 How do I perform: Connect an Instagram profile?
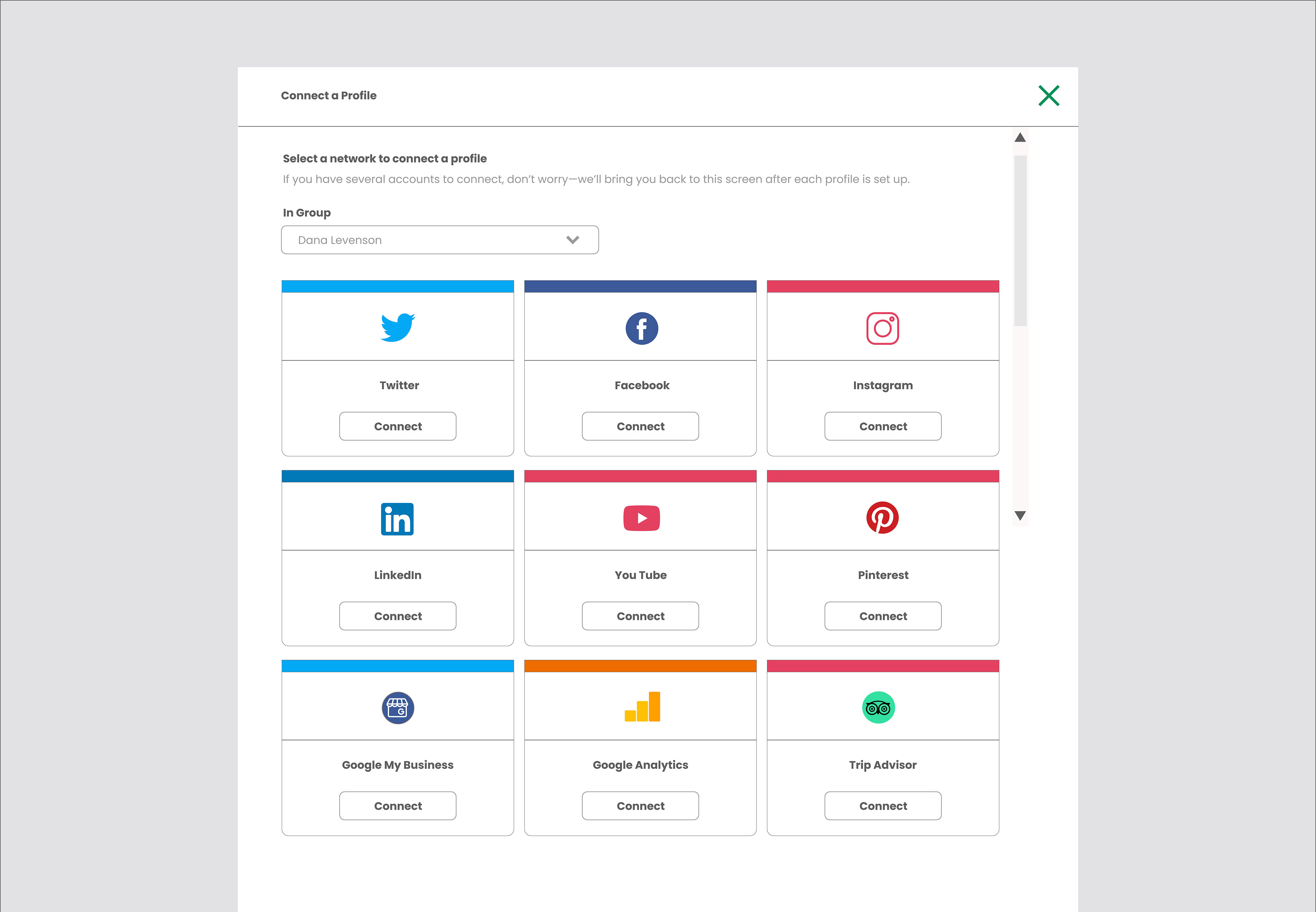[x=883, y=426]
